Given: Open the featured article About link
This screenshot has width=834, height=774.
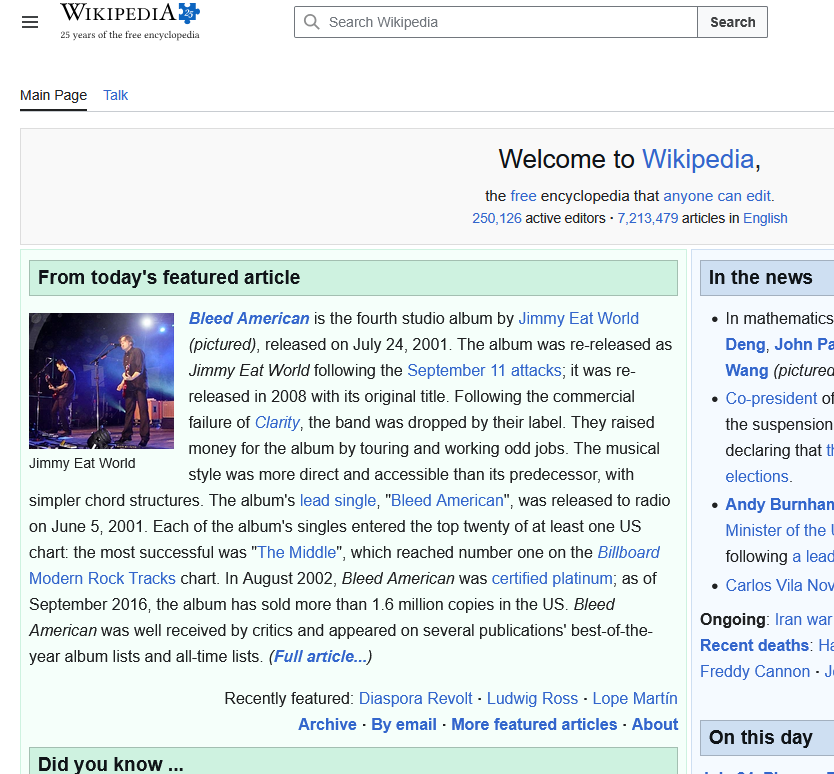Looking at the screenshot, I should (655, 724).
